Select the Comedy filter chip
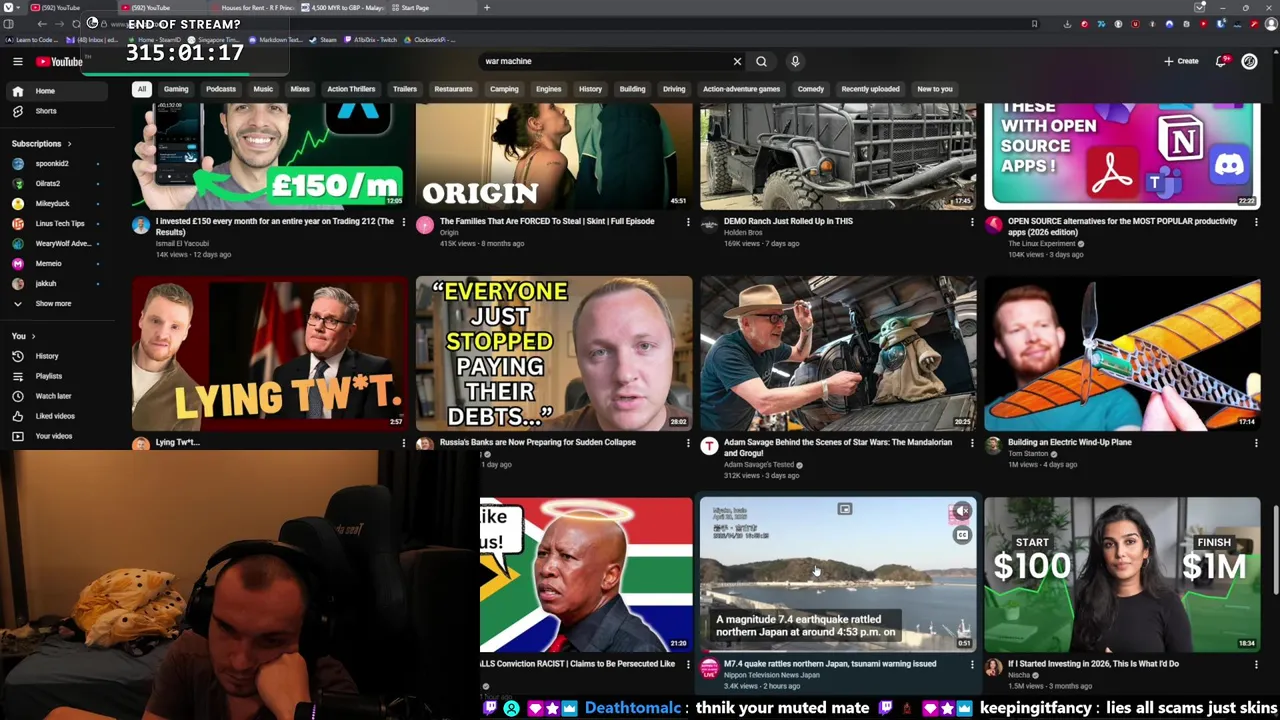Image resolution: width=1280 pixels, height=720 pixels. click(811, 89)
